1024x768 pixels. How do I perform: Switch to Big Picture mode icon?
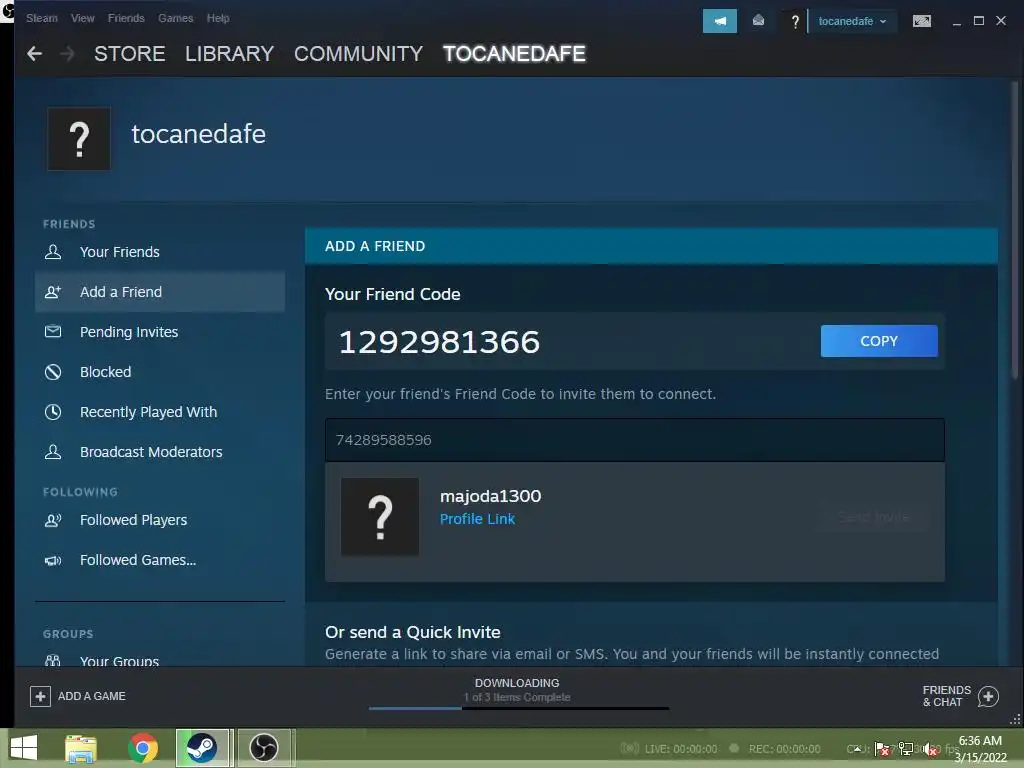(x=921, y=21)
